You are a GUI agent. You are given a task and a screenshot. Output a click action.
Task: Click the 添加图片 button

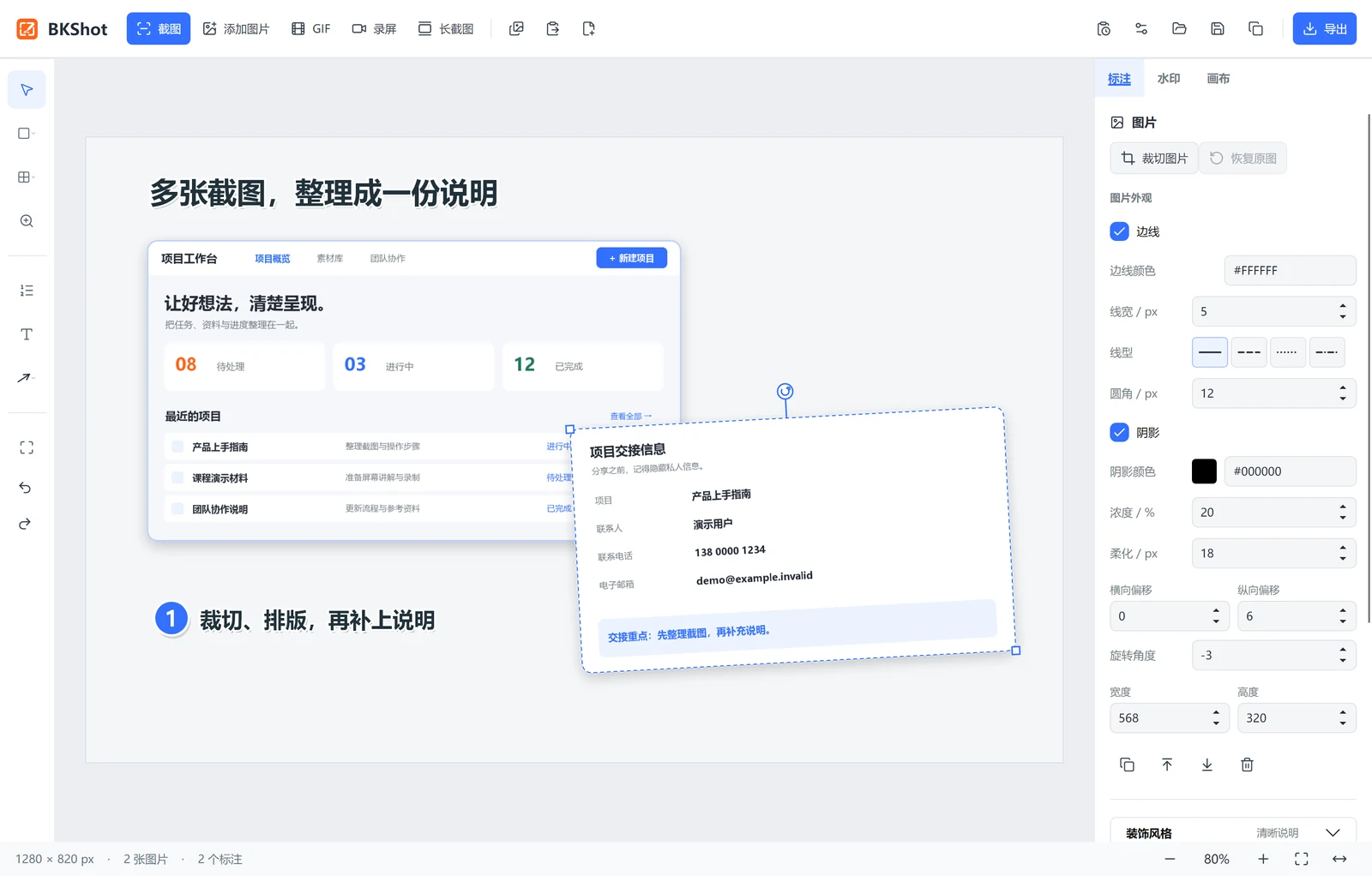click(236, 29)
